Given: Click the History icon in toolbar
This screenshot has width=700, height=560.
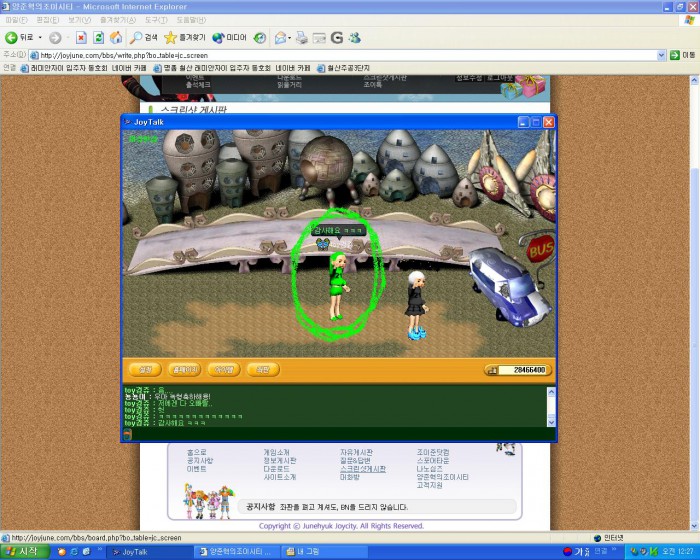Looking at the screenshot, I should 260,37.
